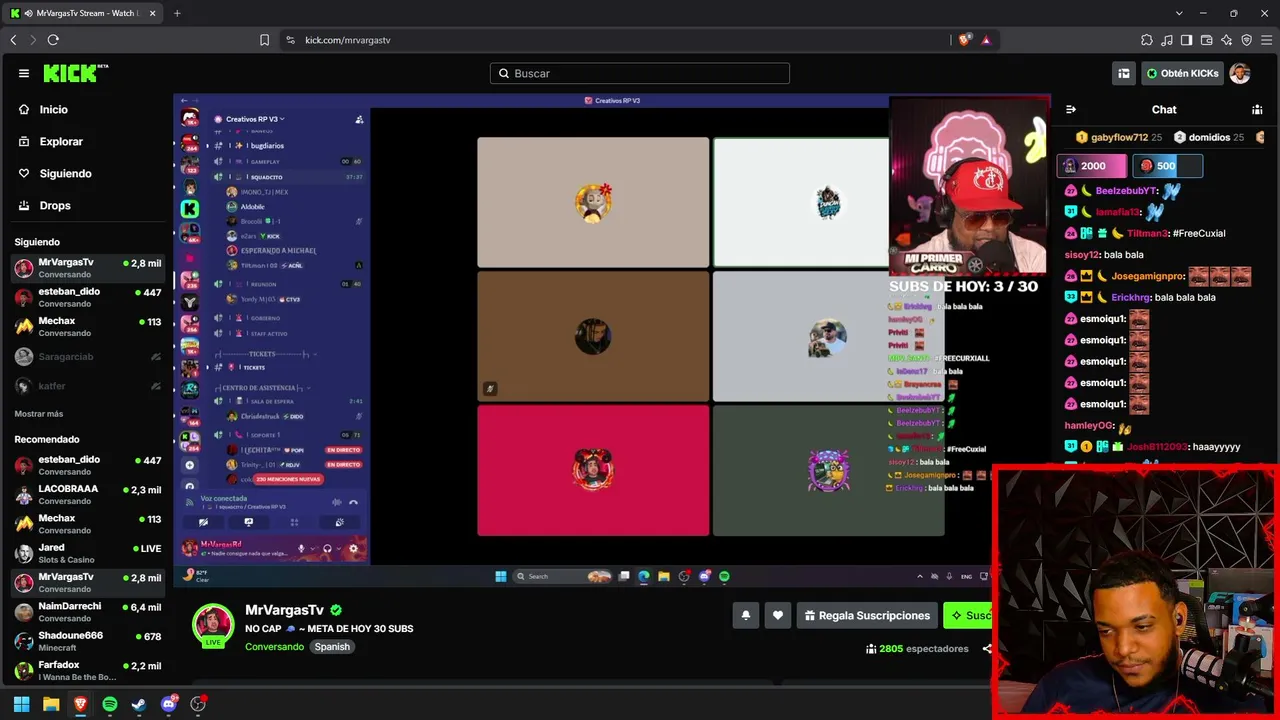Open the Windows Start menu
The image size is (1280, 720).
pos(21,704)
